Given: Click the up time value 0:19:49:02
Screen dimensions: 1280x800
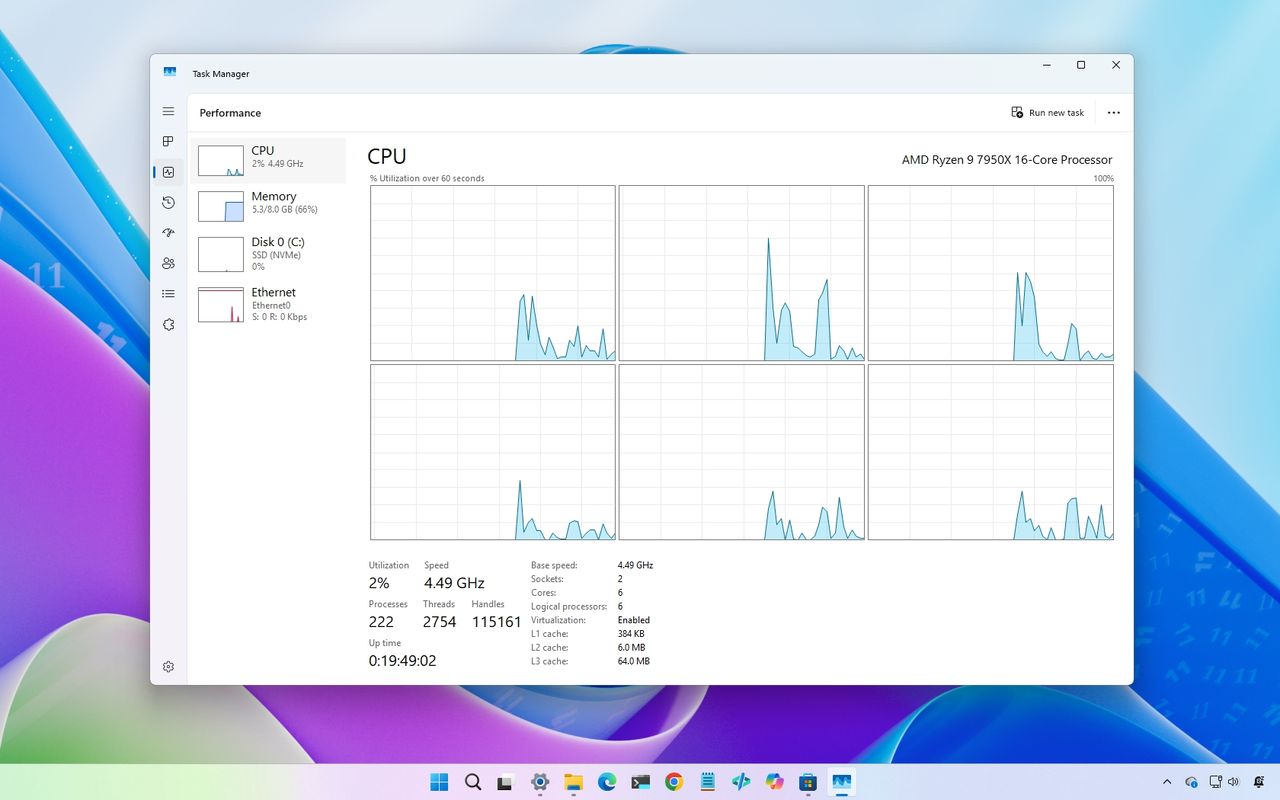Looking at the screenshot, I should coord(402,661).
